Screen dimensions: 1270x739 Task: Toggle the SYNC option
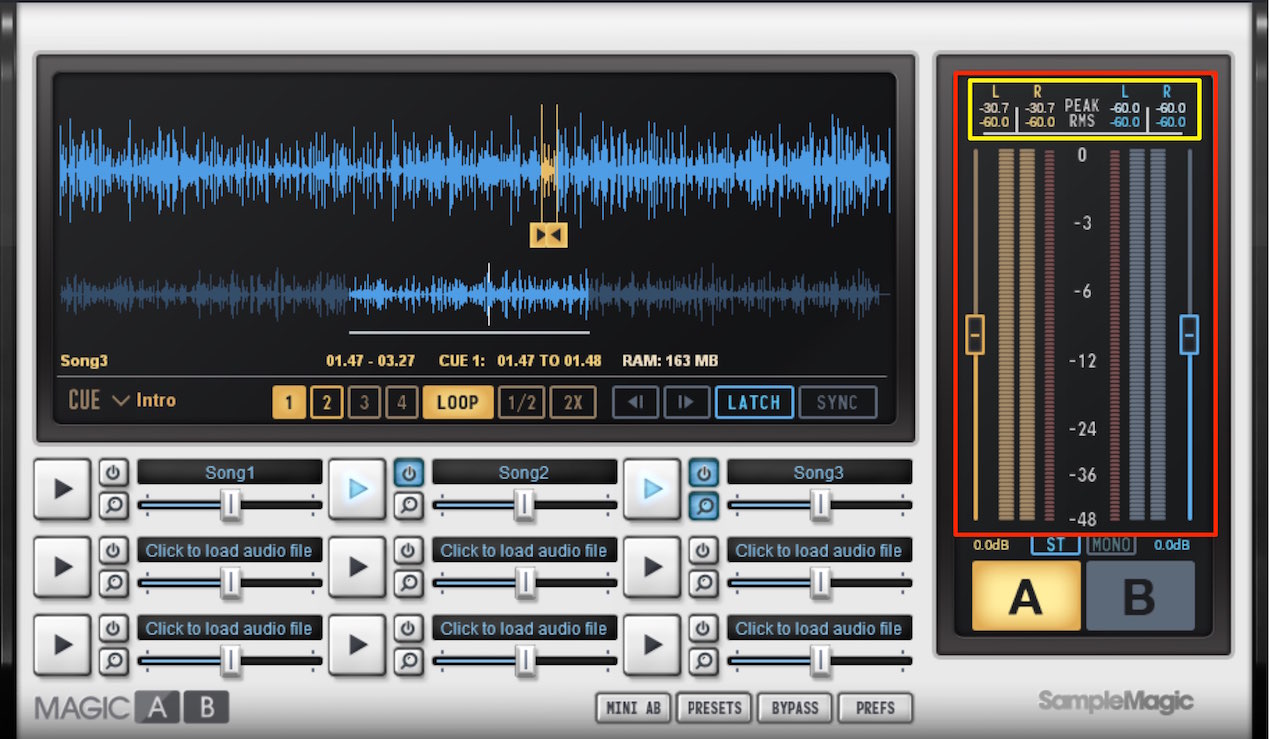pyautogui.click(x=838, y=402)
